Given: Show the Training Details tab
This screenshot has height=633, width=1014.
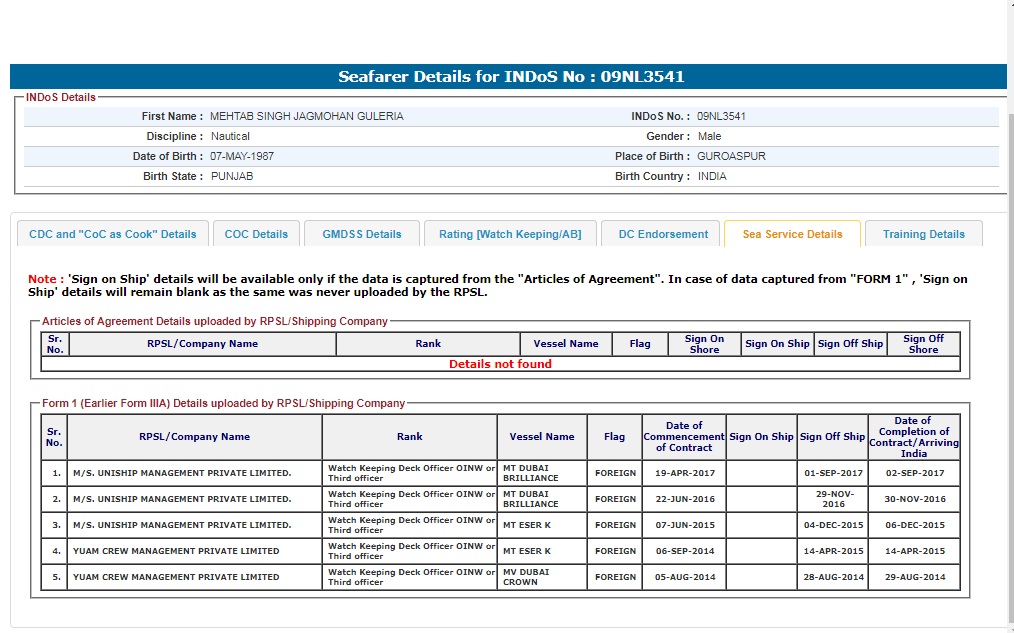Looking at the screenshot, I should click(x=923, y=234).
